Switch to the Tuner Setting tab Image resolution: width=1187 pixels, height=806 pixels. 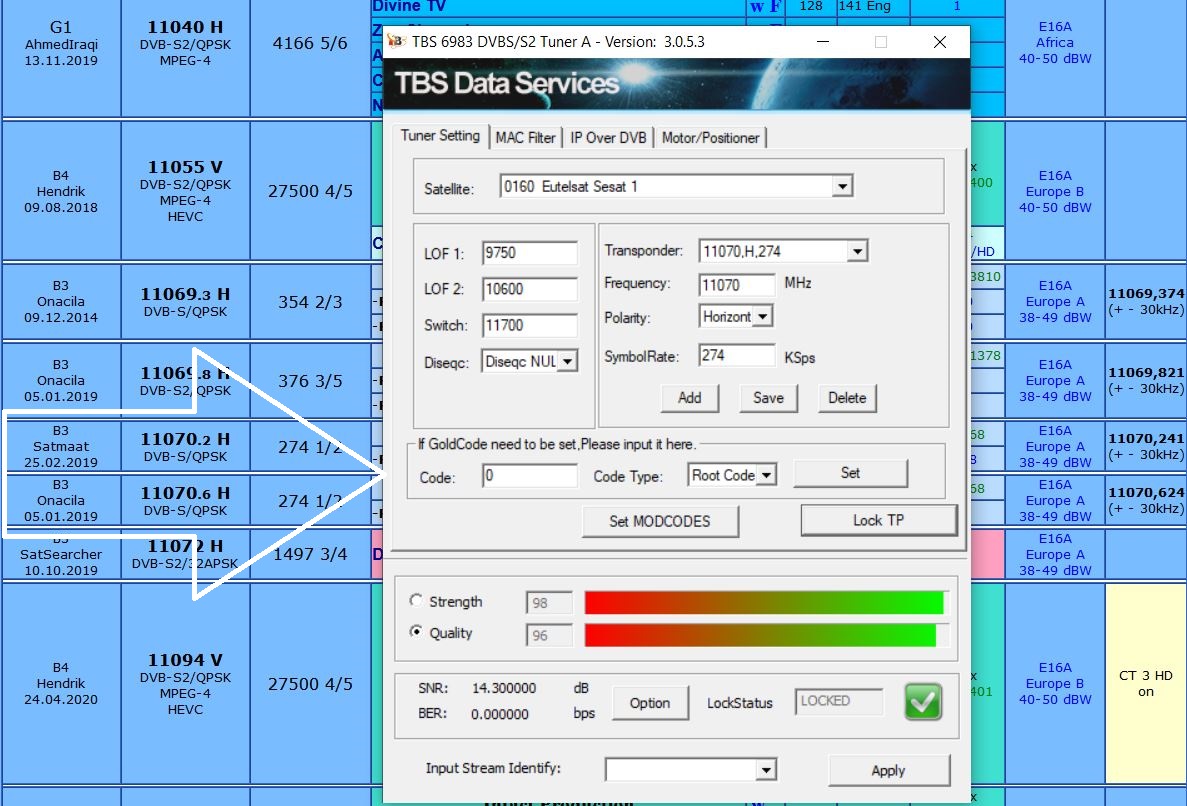click(440, 136)
